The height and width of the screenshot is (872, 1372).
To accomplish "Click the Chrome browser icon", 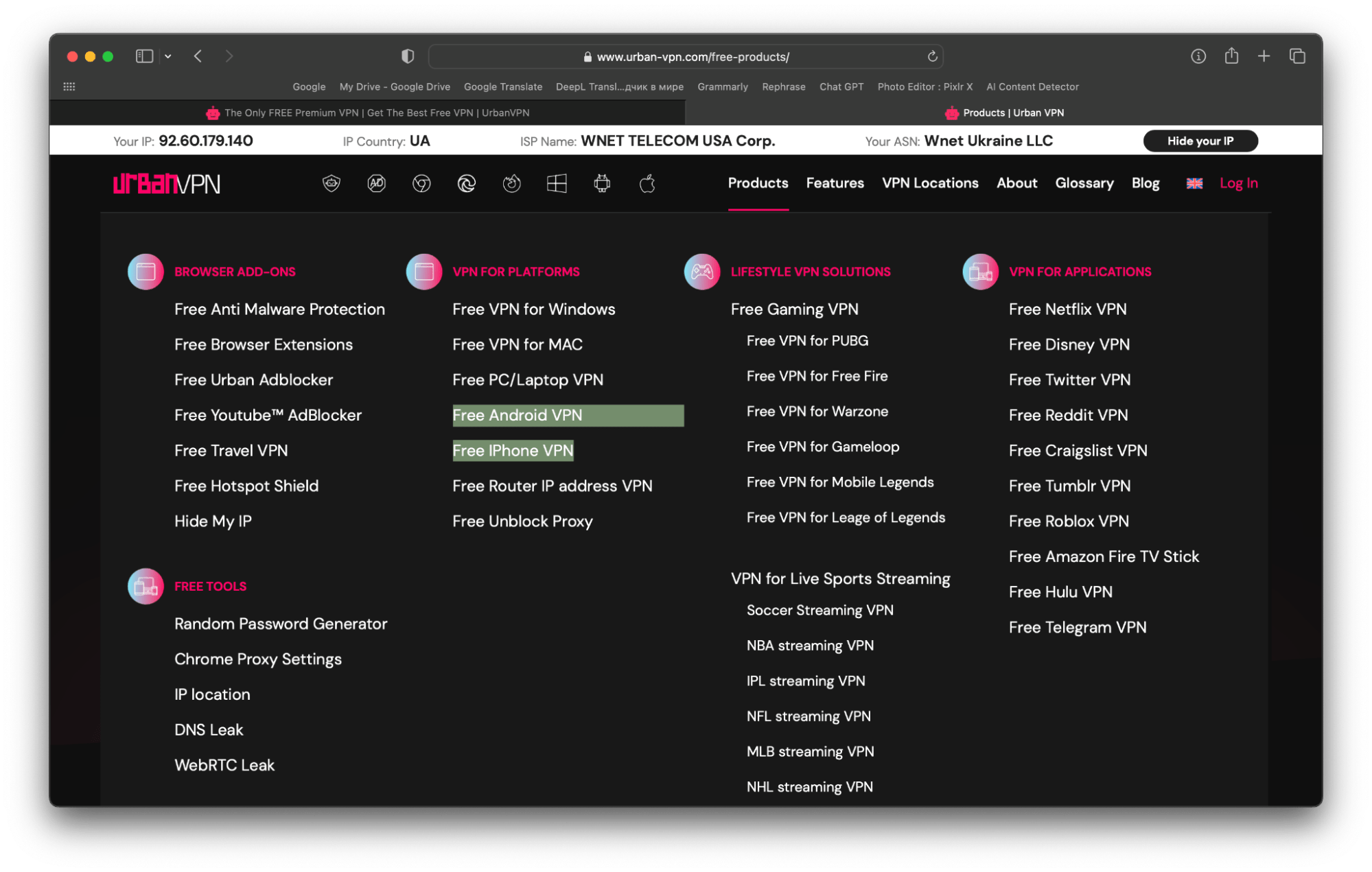I will (x=421, y=183).
